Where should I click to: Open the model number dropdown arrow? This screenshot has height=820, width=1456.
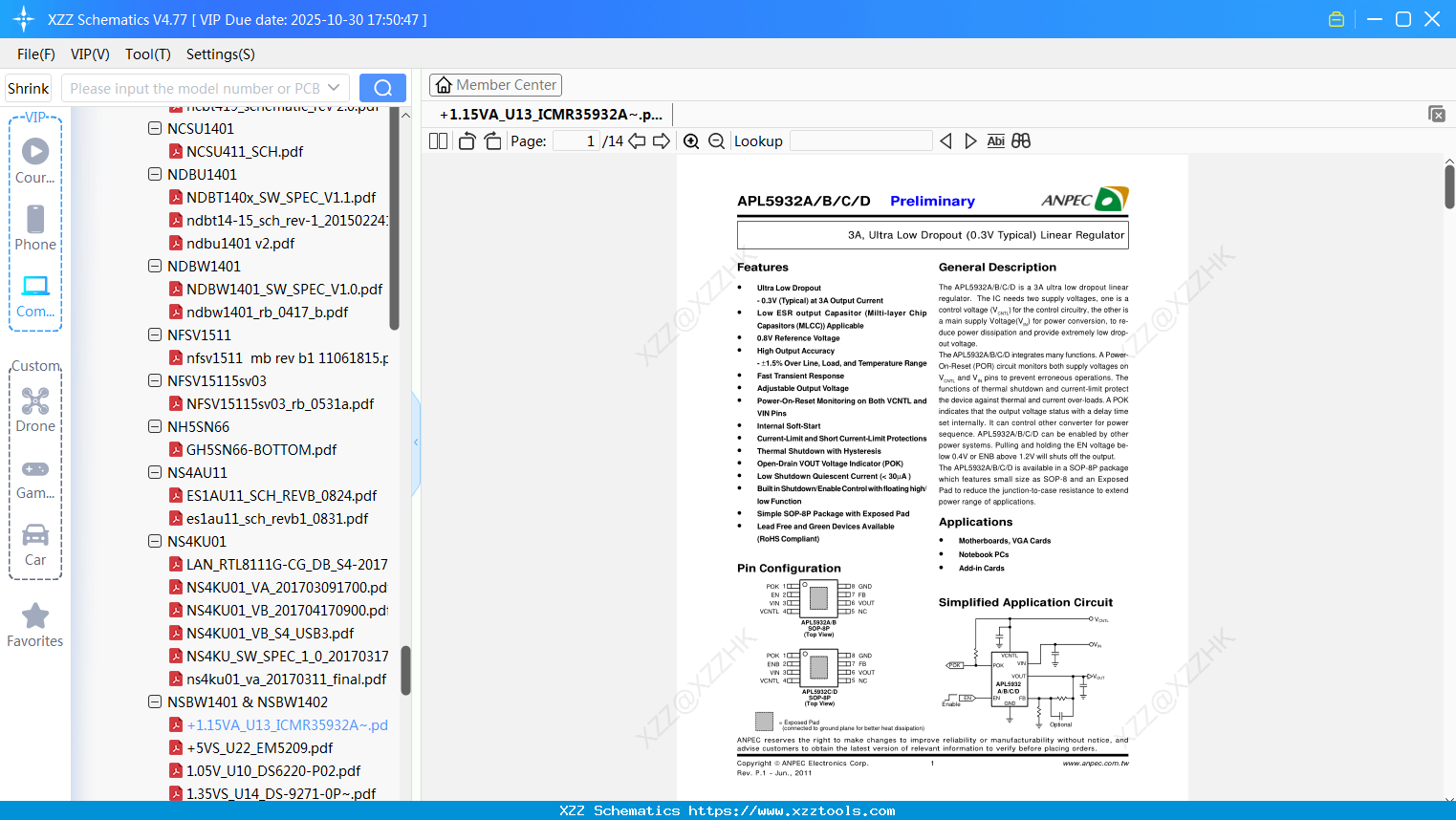pos(334,88)
